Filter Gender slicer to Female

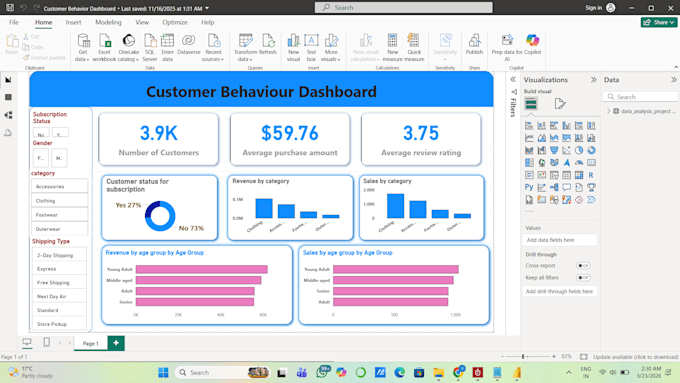pos(41,158)
